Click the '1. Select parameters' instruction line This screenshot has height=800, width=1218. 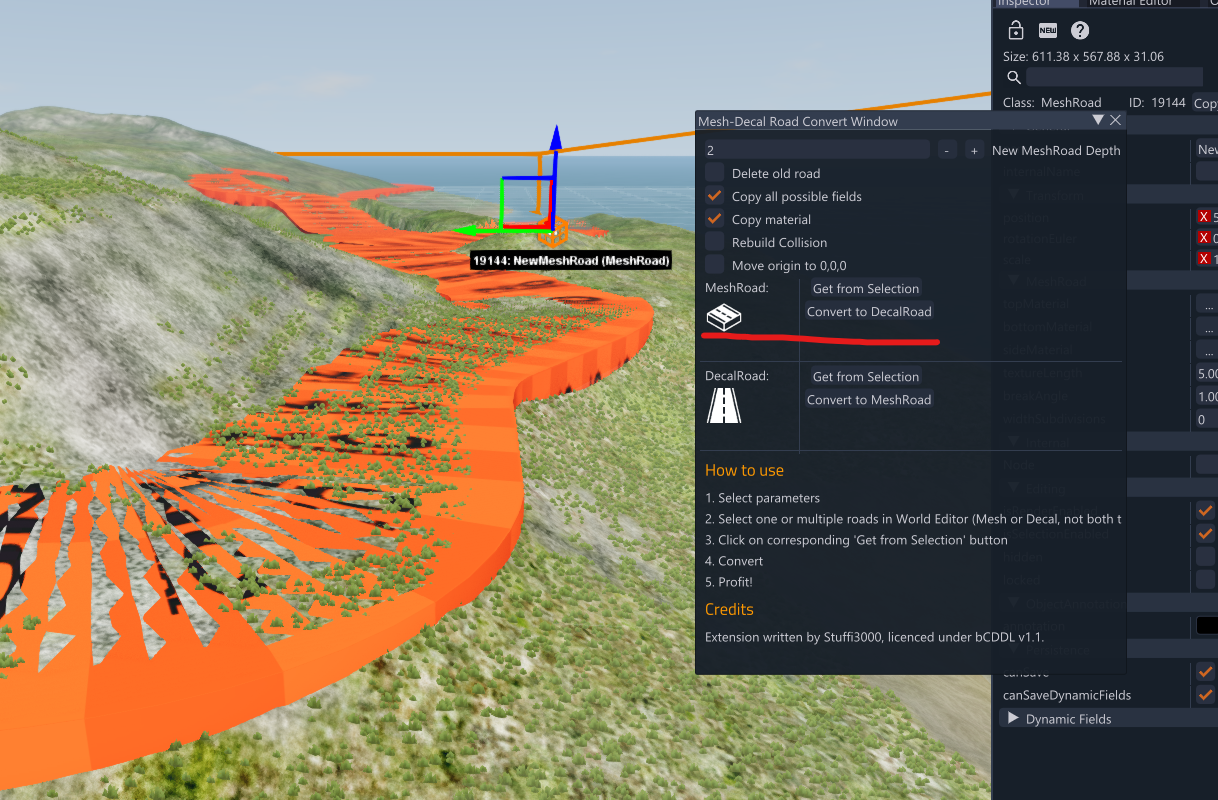[x=762, y=498]
